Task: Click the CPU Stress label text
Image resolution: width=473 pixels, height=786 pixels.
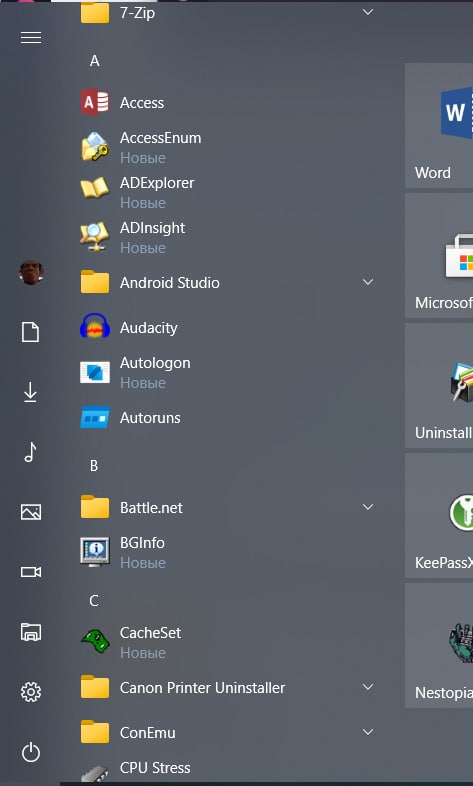Action: 155,768
